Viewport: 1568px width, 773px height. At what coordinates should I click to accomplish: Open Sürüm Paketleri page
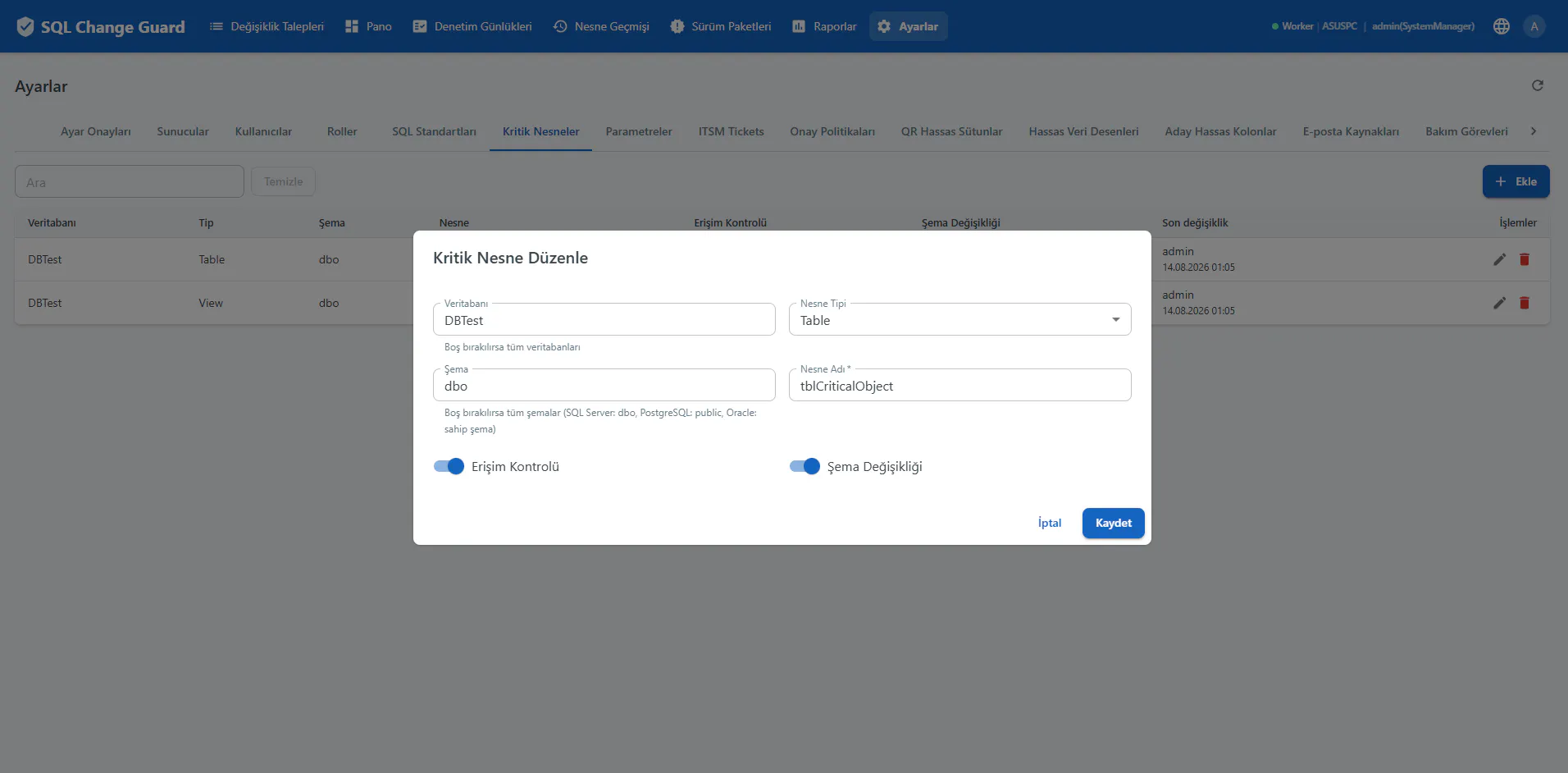tap(721, 26)
